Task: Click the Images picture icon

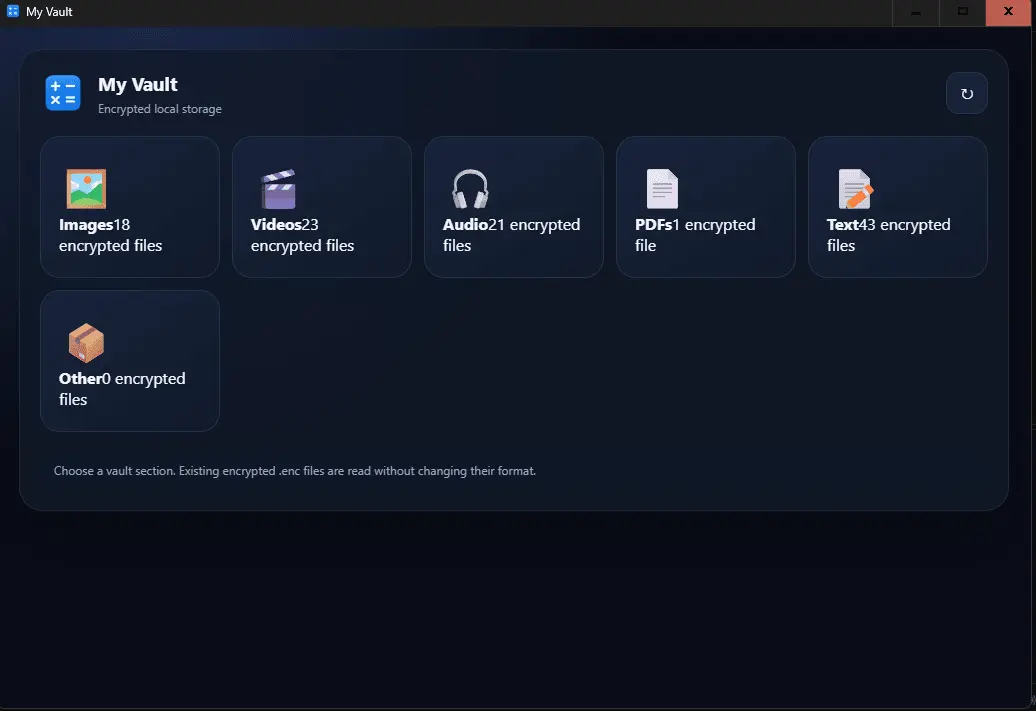Action: (x=86, y=189)
